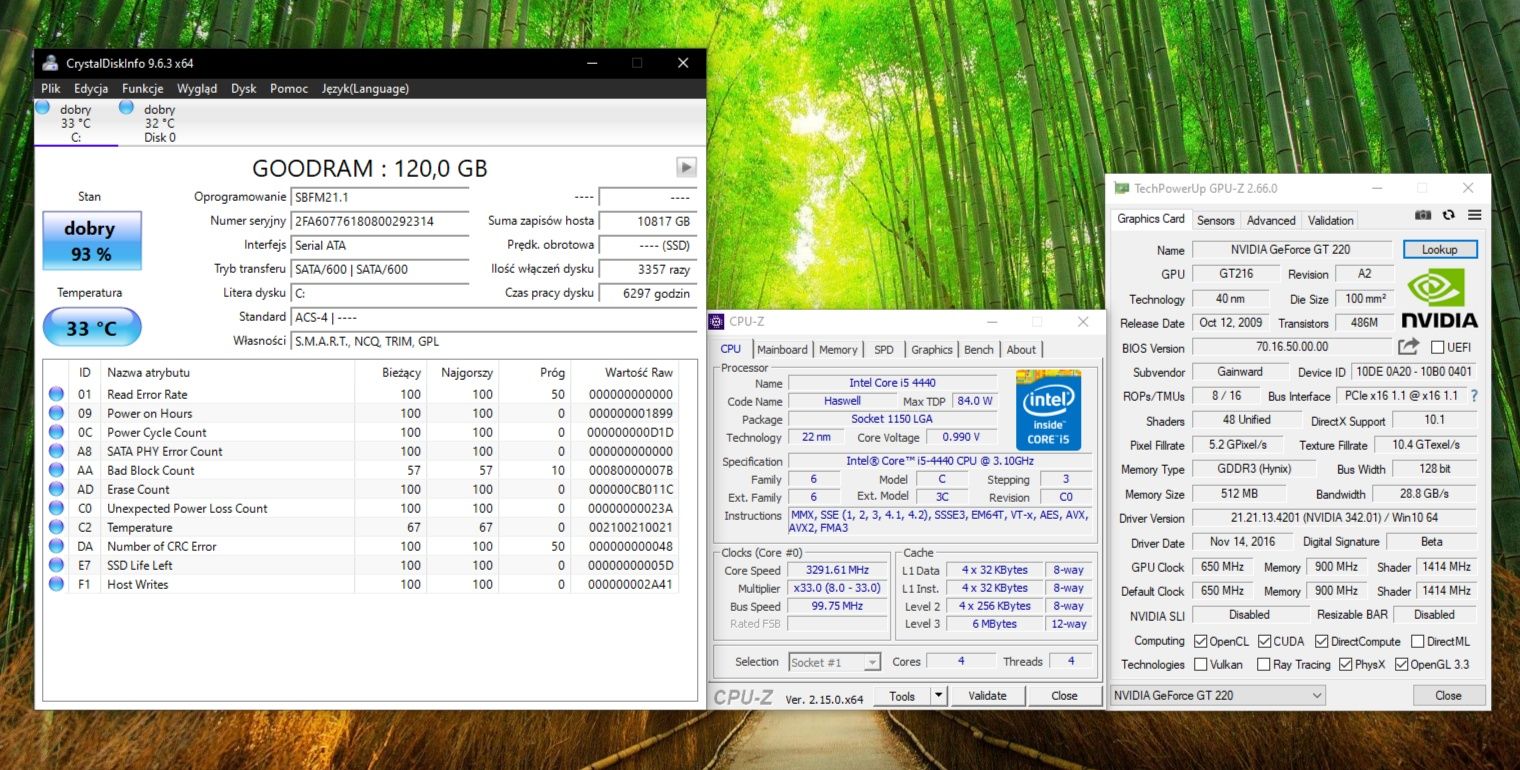This screenshot has width=1520, height=770.
Task: Switch to the Validation tab in GPU-Z
Action: coord(1330,220)
